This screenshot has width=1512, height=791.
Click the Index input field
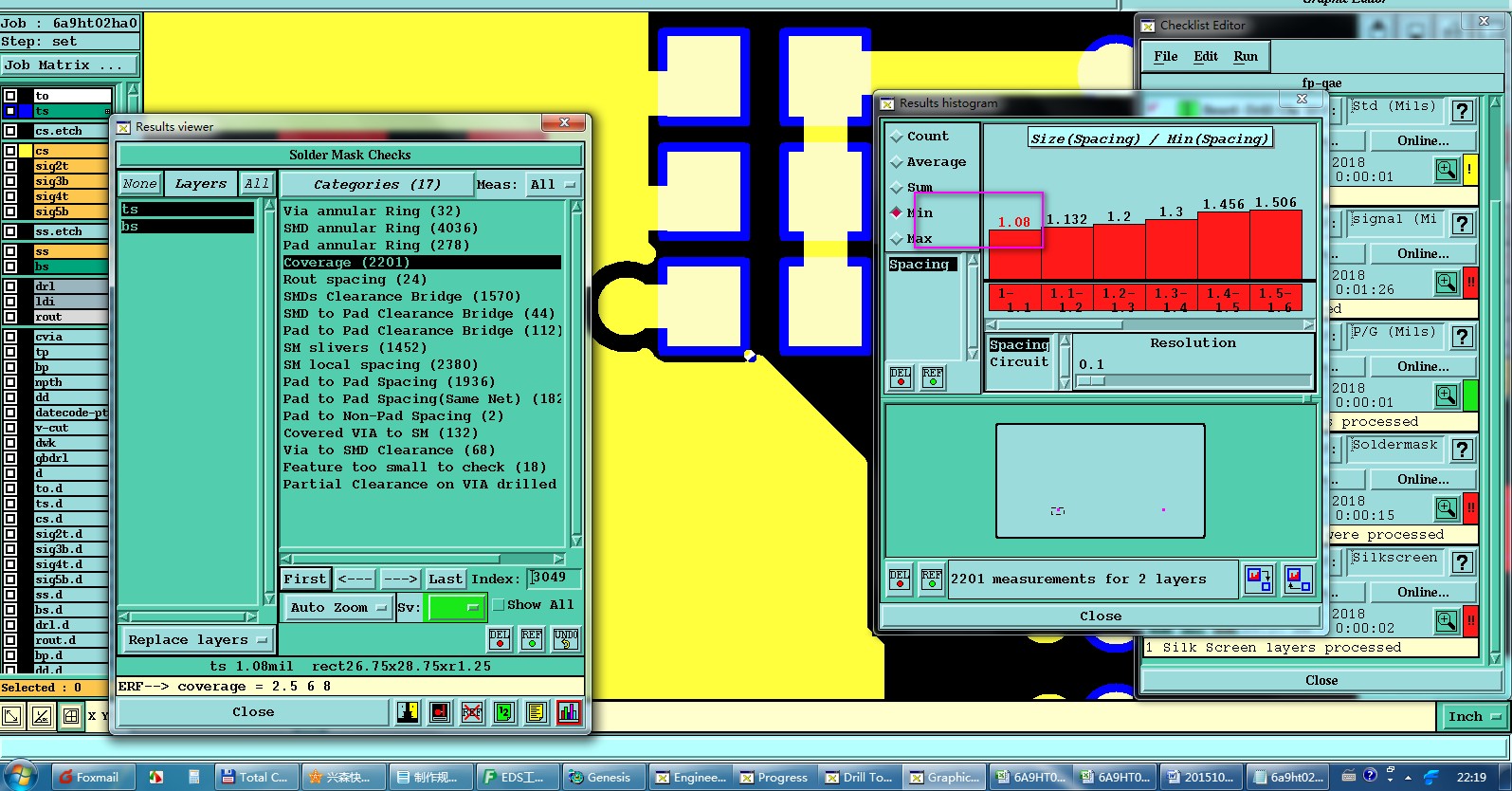point(554,578)
